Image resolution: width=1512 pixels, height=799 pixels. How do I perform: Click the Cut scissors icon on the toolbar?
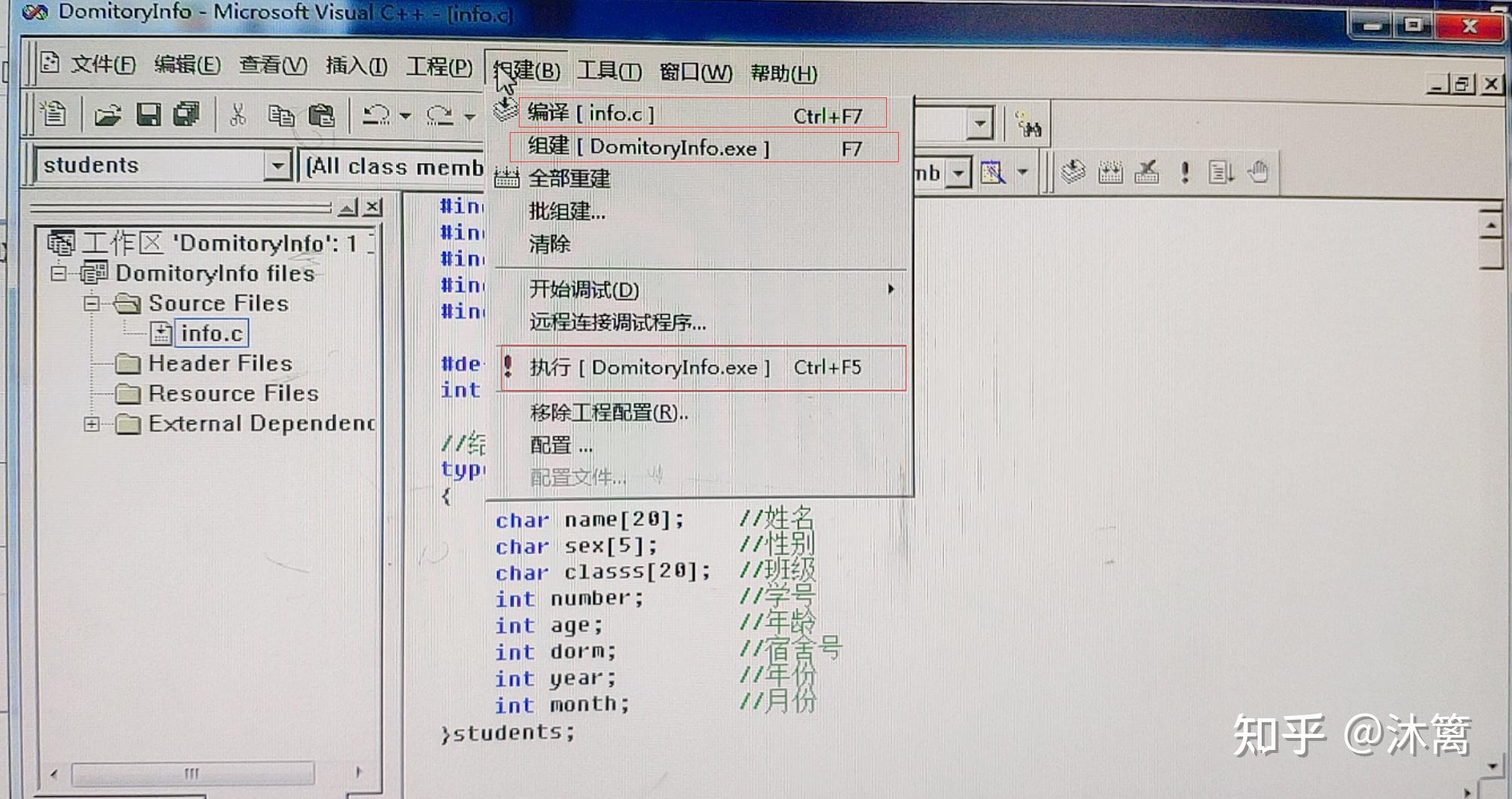point(238,115)
